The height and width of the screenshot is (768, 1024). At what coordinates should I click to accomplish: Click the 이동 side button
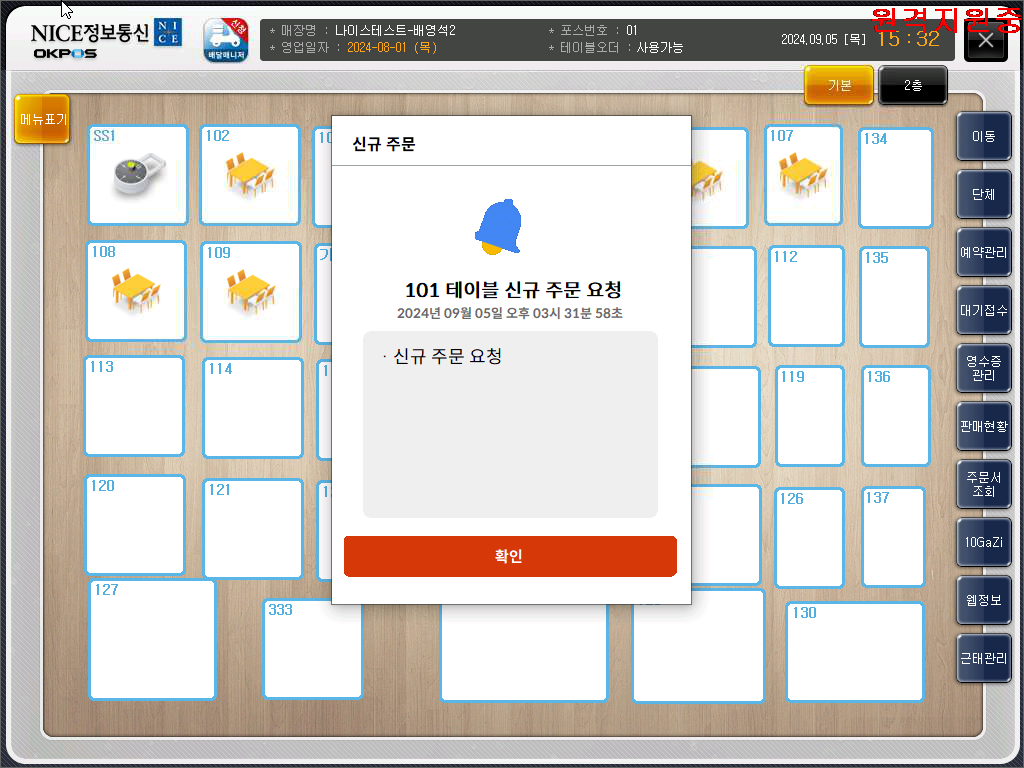point(983,137)
